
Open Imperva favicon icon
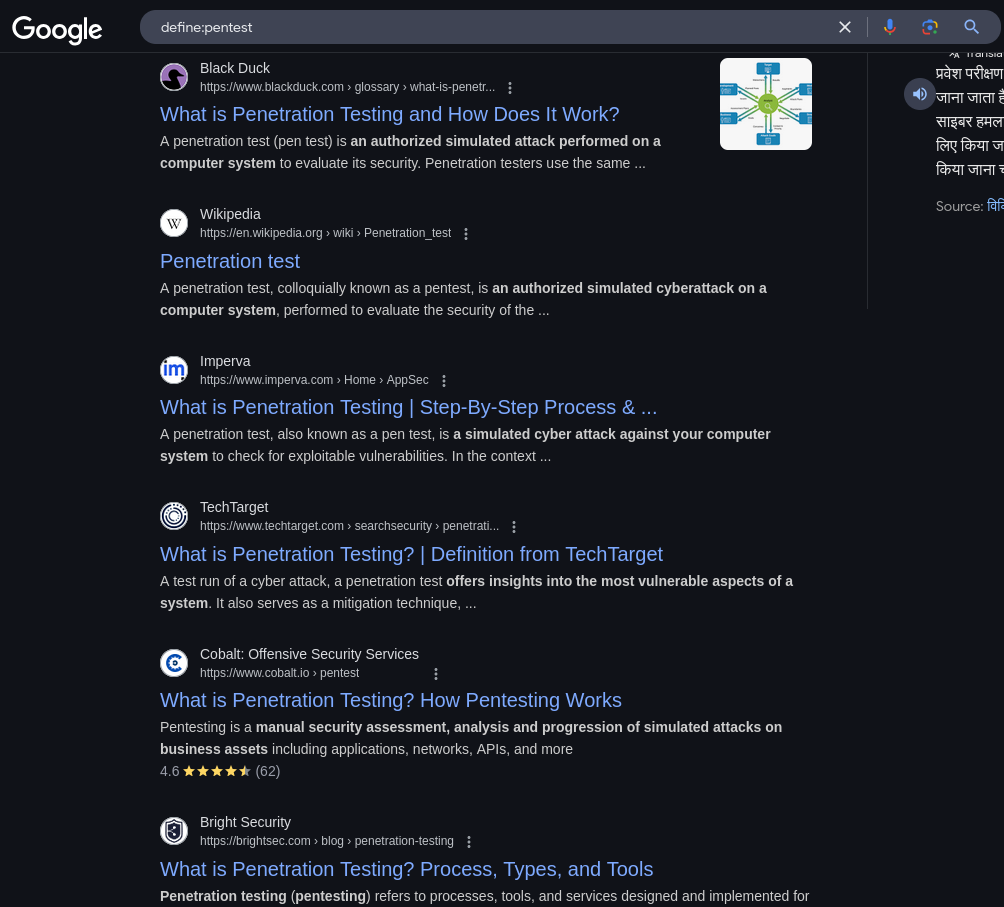174,369
